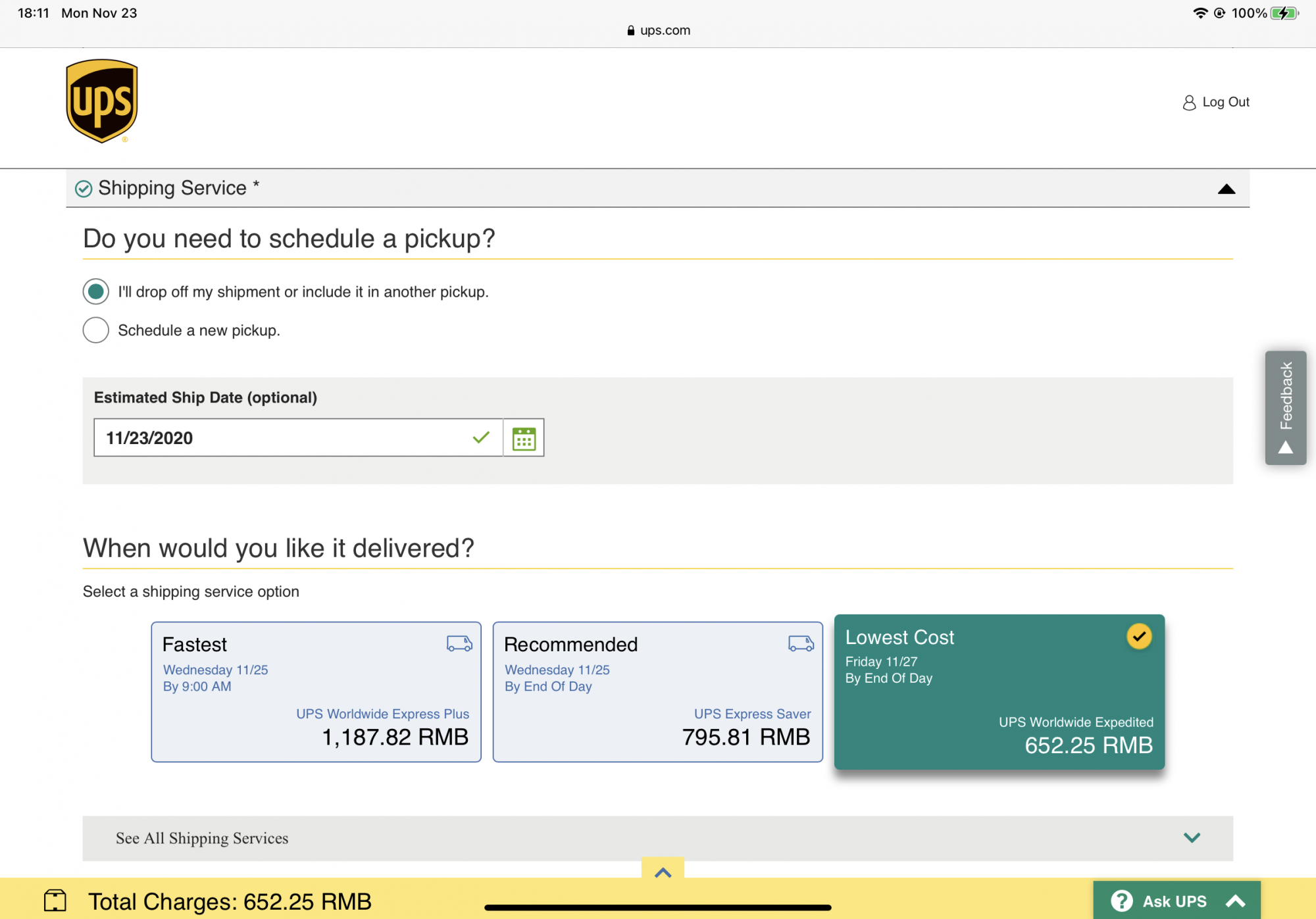
Task: Click the Feedback tab up-arrow icon
Action: click(1285, 448)
